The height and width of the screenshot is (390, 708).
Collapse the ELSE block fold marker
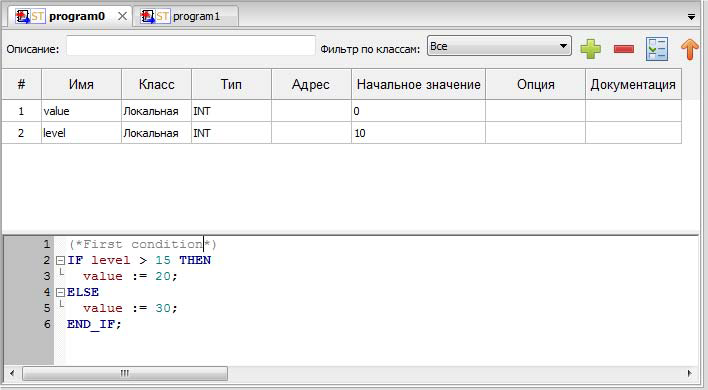tap(60, 292)
